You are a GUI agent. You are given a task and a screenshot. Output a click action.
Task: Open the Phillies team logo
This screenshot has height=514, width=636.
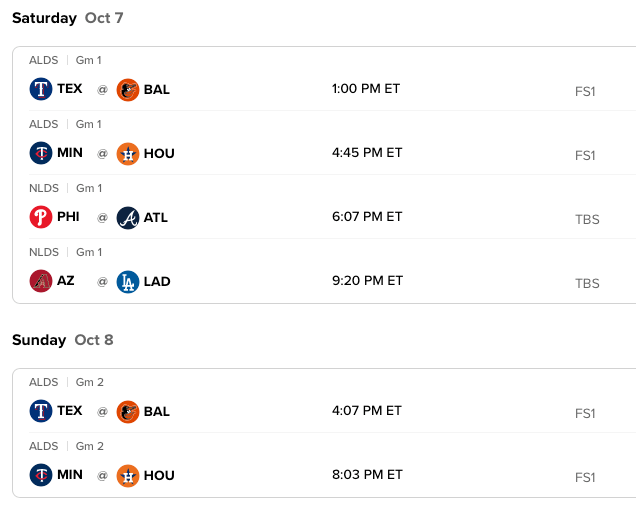coord(40,217)
